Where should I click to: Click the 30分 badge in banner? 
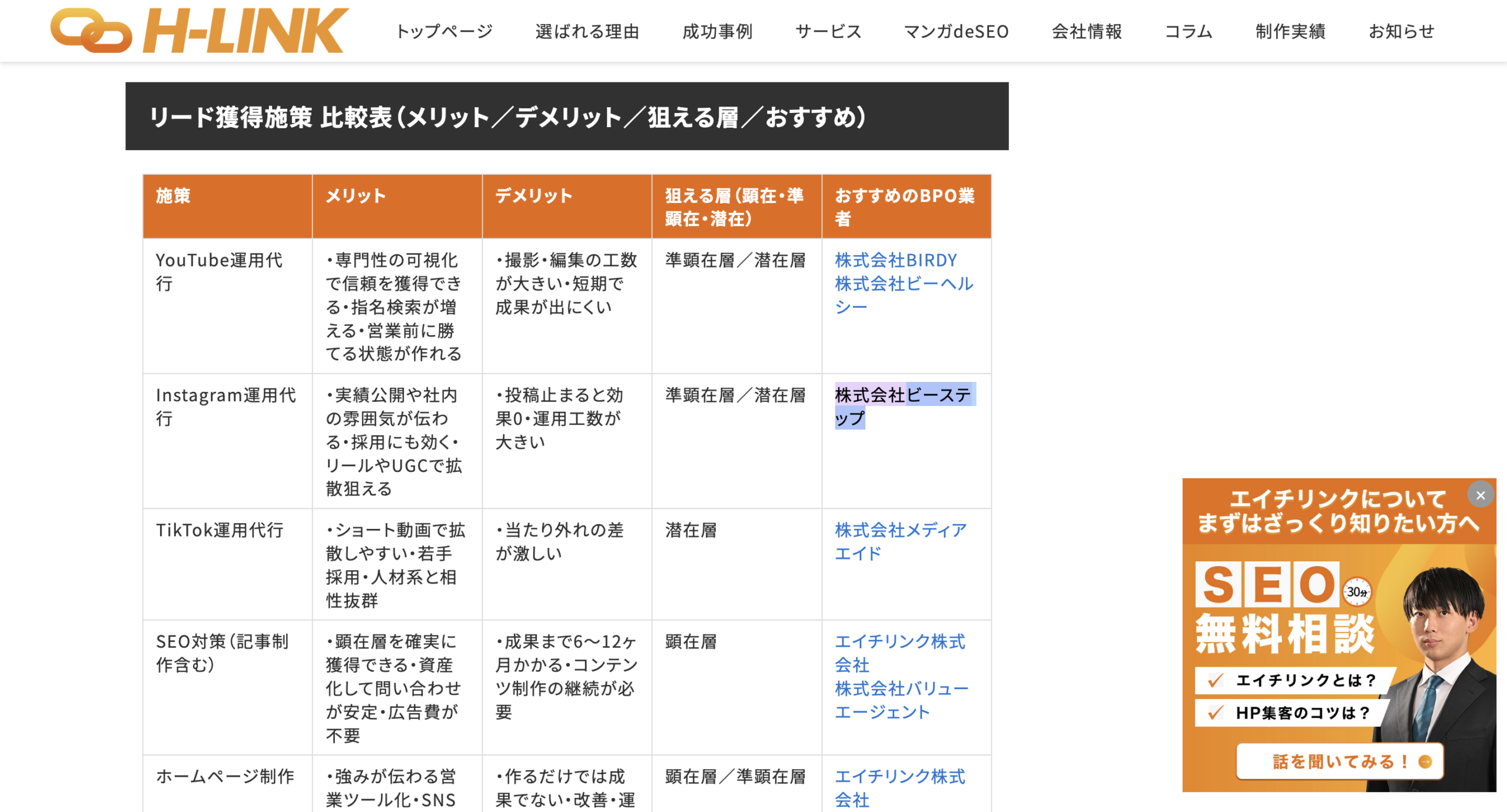click(x=1357, y=592)
